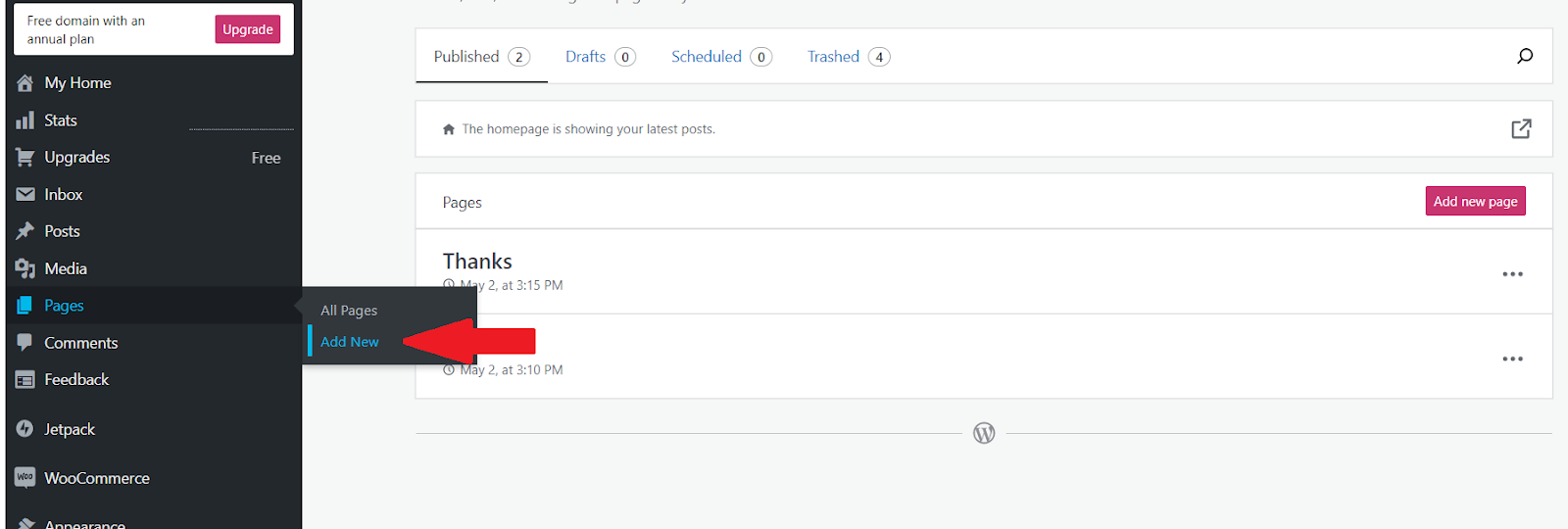The height and width of the screenshot is (529, 1568).
Task: Click the Feedback form icon
Action: click(x=25, y=379)
